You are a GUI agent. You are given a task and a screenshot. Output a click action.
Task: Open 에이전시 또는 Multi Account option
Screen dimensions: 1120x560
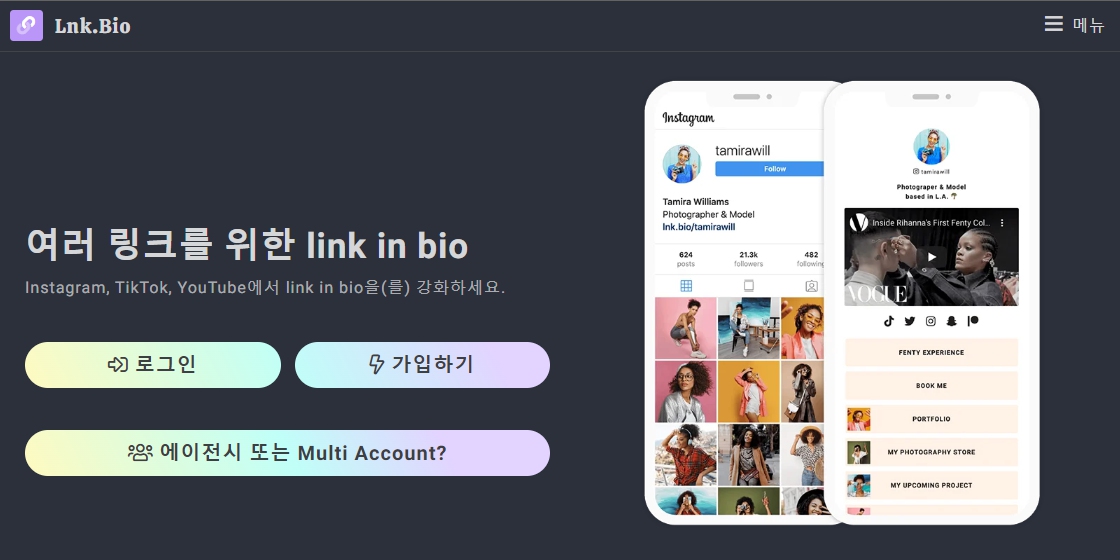[x=287, y=453]
